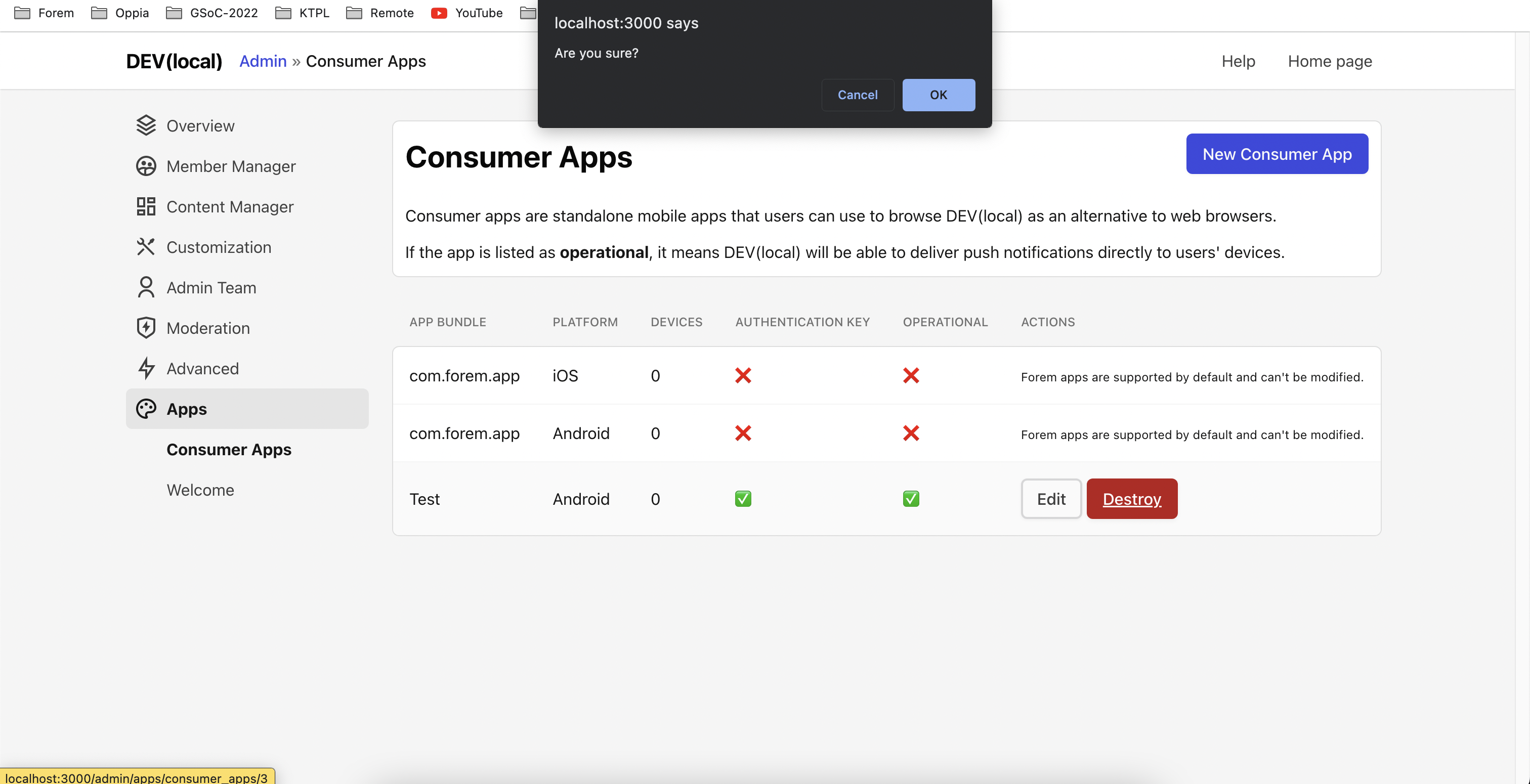Screen dimensions: 1530x784
Task: Click the Advanced lightning bolt icon
Action: pyautogui.click(x=146, y=368)
